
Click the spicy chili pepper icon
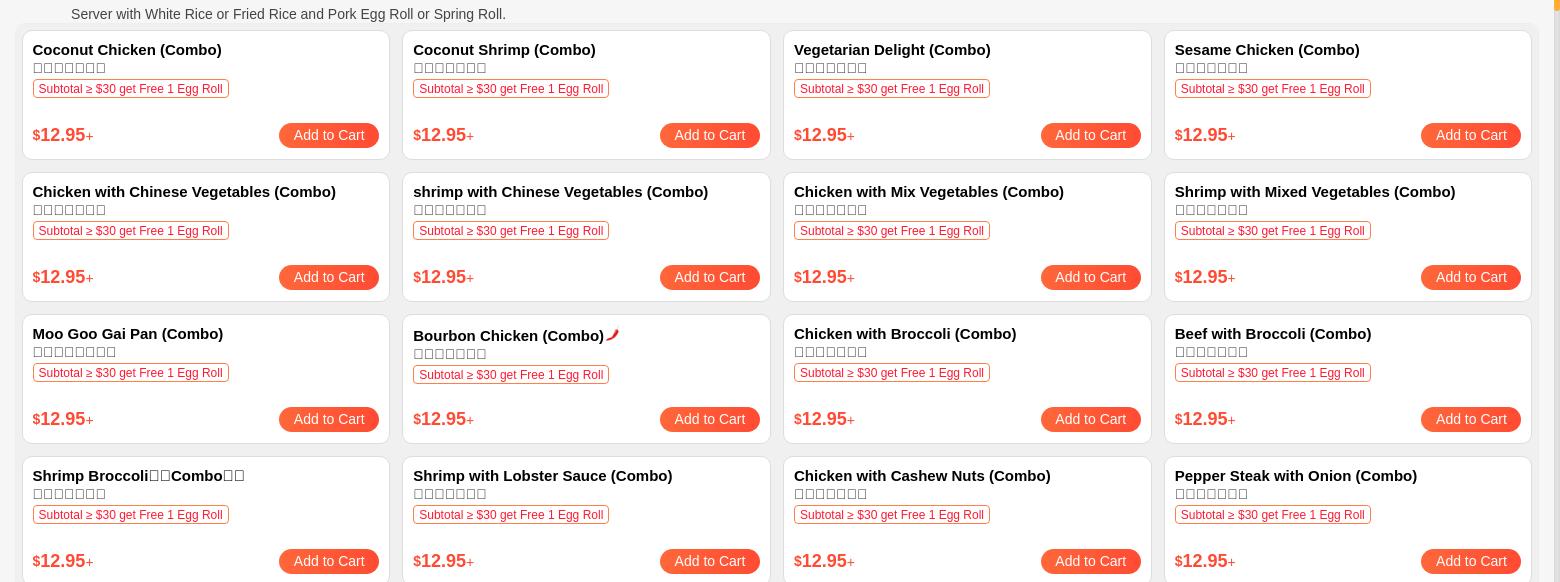(613, 335)
